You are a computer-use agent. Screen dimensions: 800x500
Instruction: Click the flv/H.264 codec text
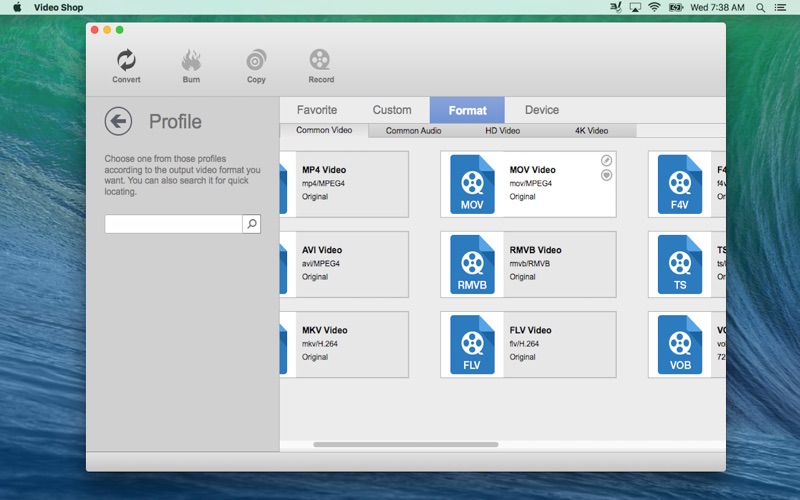pos(524,344)
